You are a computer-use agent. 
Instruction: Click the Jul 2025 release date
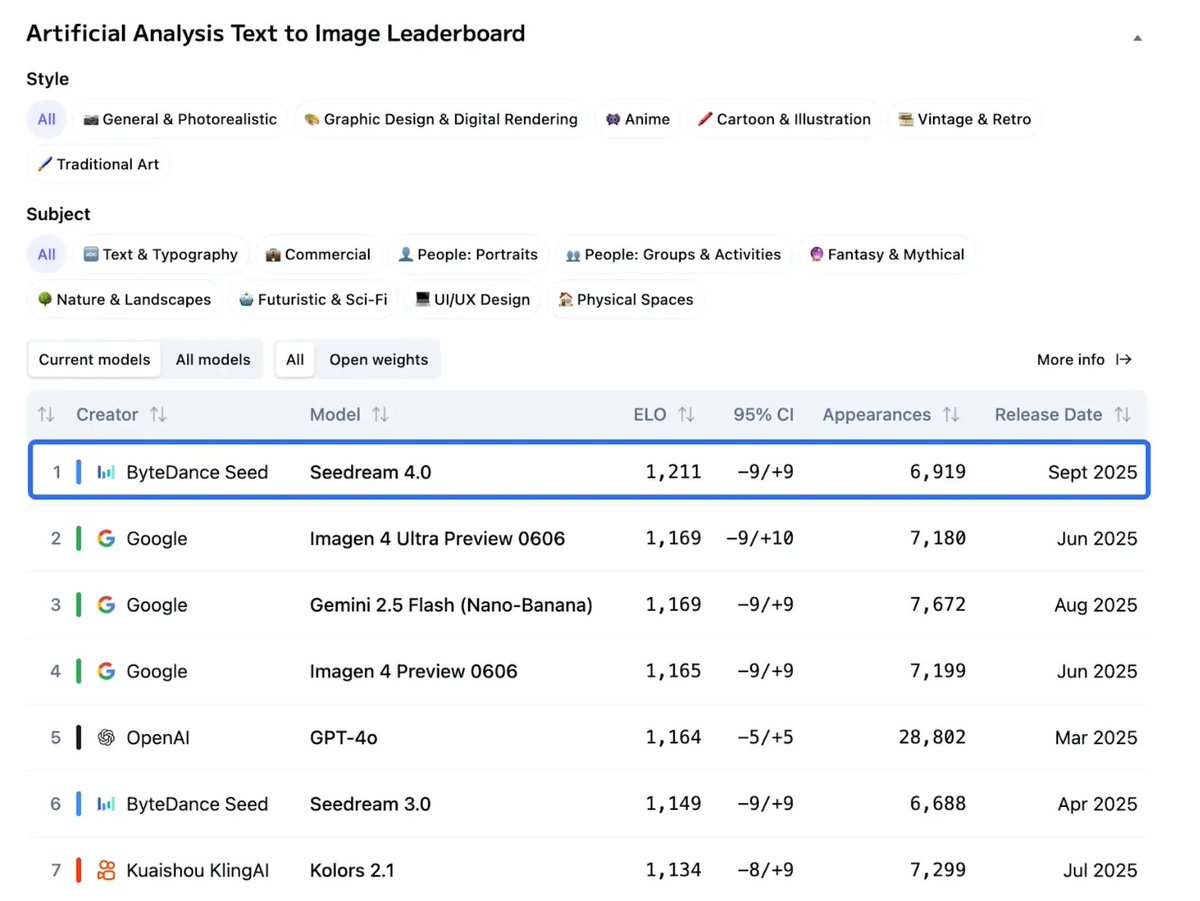pos(1100,871)
